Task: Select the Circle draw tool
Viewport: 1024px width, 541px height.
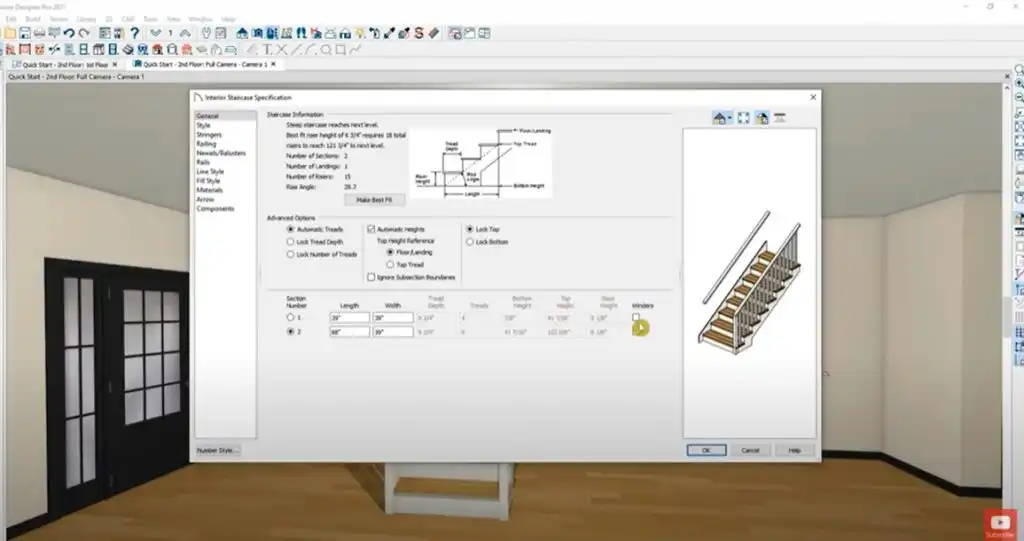Action: [x=325, y=50]
